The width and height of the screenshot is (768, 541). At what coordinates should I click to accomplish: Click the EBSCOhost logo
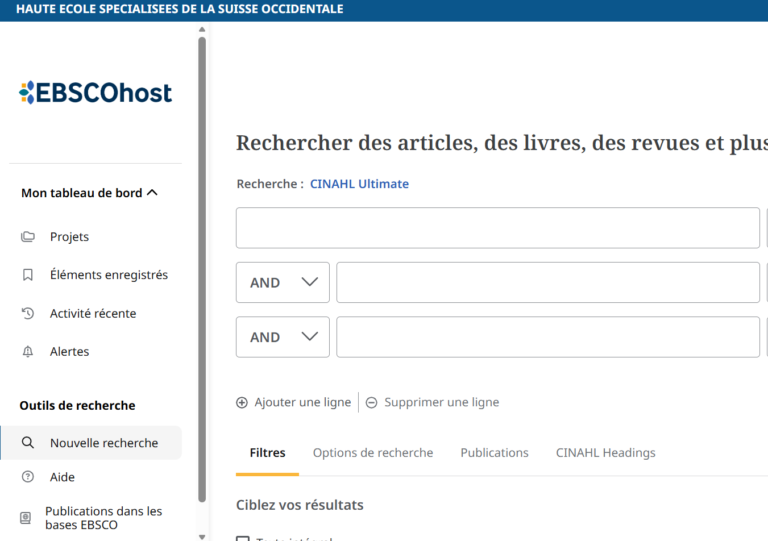[x=95, y=93]
